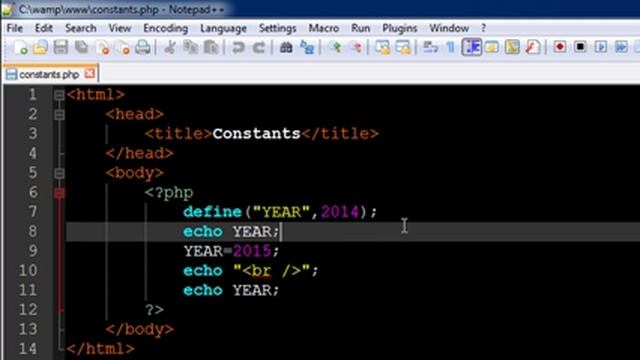Viewport: 640px width, 360px height.
Task: Click the Close document toolbar icon
Action: coord(102,47)
